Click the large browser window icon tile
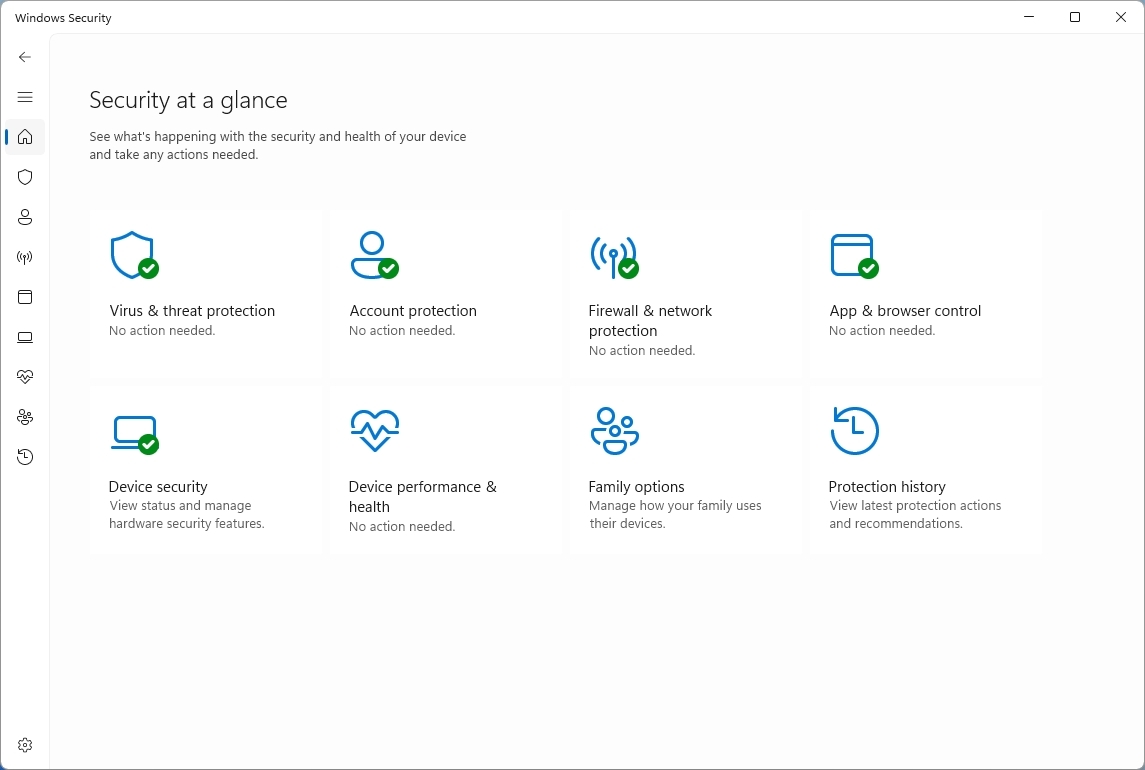The height and width of the screenshot is (770, 1145). pos(854,256)
